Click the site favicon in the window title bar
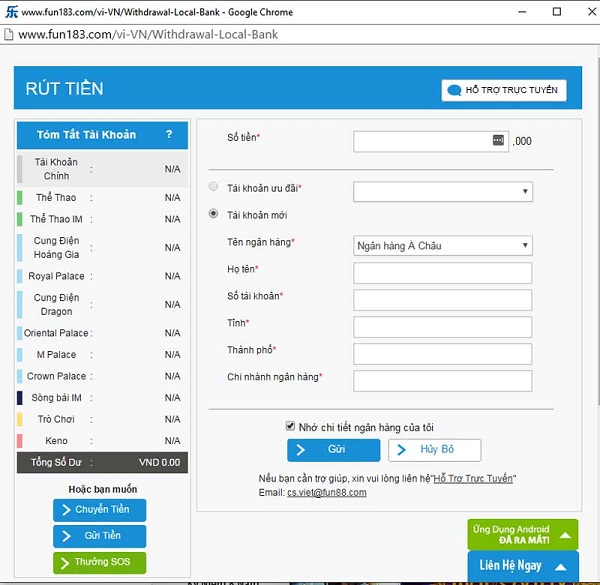The width and height of the screenshot is (600, 585). coord(9,12)
